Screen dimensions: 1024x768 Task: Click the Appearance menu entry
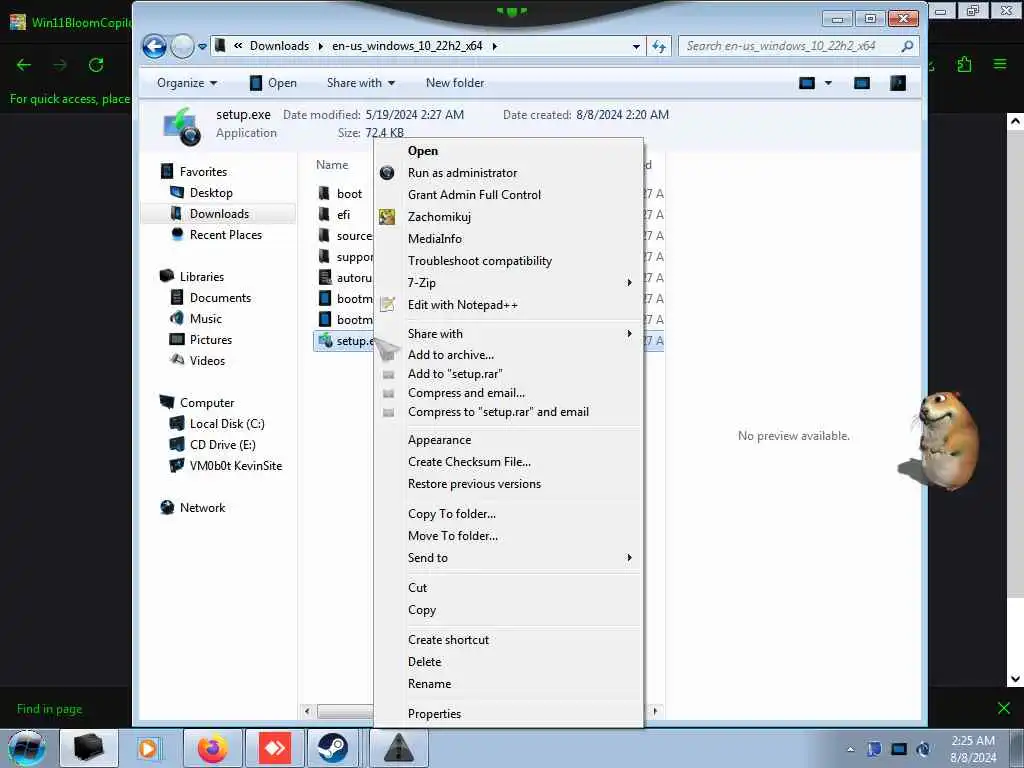click(508, 440)
